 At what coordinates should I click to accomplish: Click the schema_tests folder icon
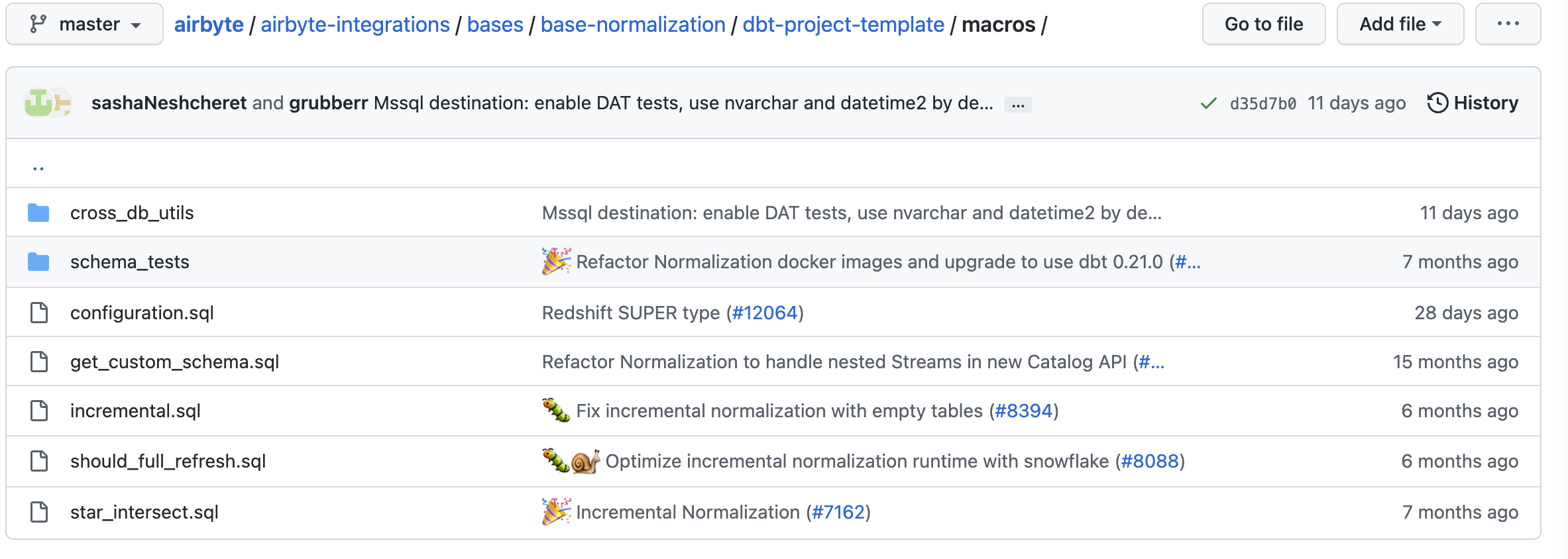38,262
